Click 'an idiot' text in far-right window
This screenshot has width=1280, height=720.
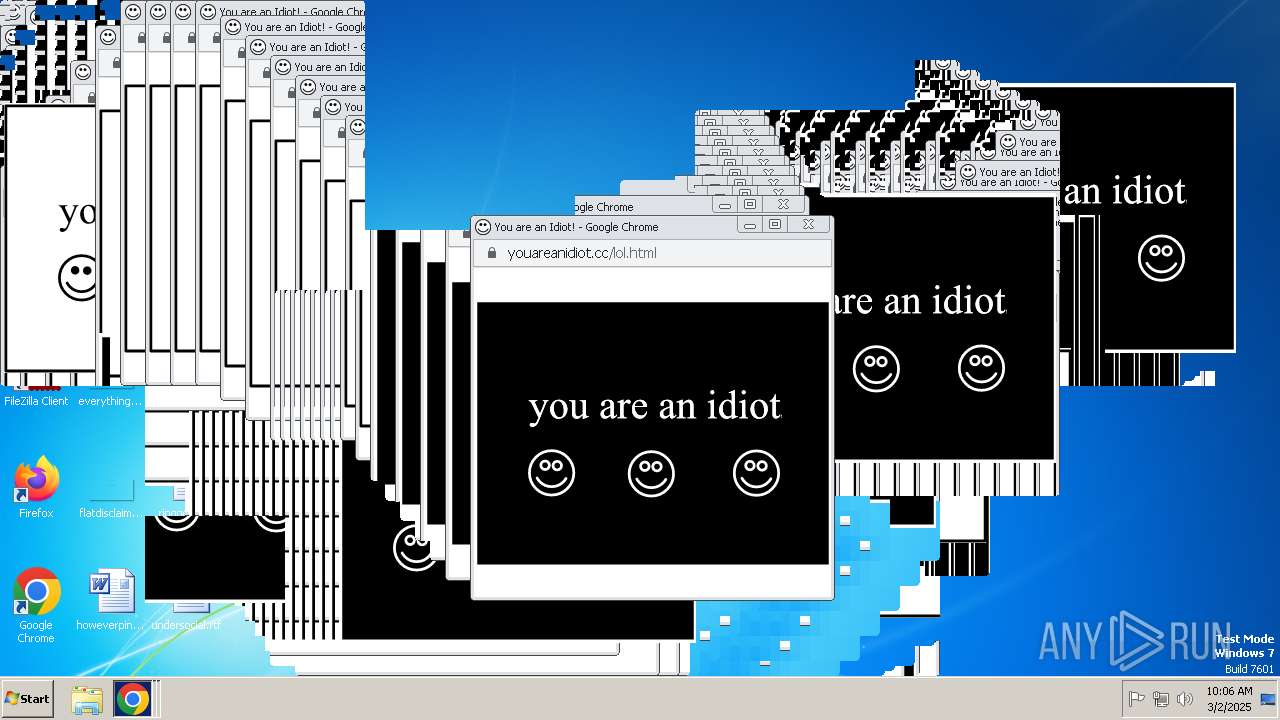pos(1125,190)
